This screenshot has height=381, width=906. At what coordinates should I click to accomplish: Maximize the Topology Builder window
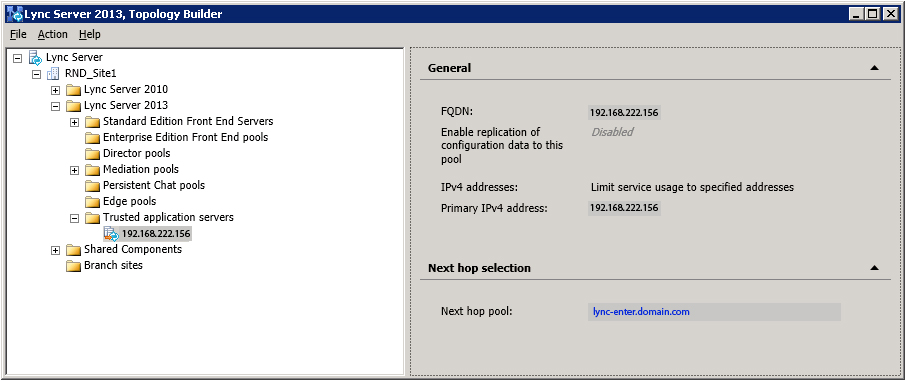(874, 13)
